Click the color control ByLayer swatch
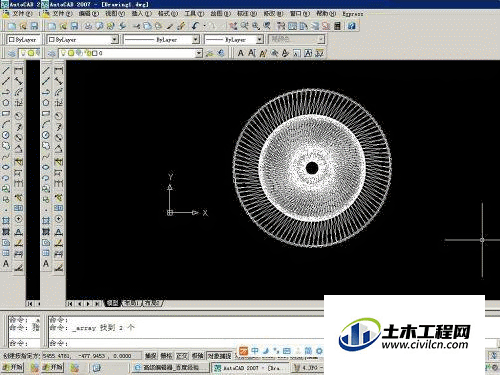The width and height of the screenshot is (500, 375). (x=82, y=39)
